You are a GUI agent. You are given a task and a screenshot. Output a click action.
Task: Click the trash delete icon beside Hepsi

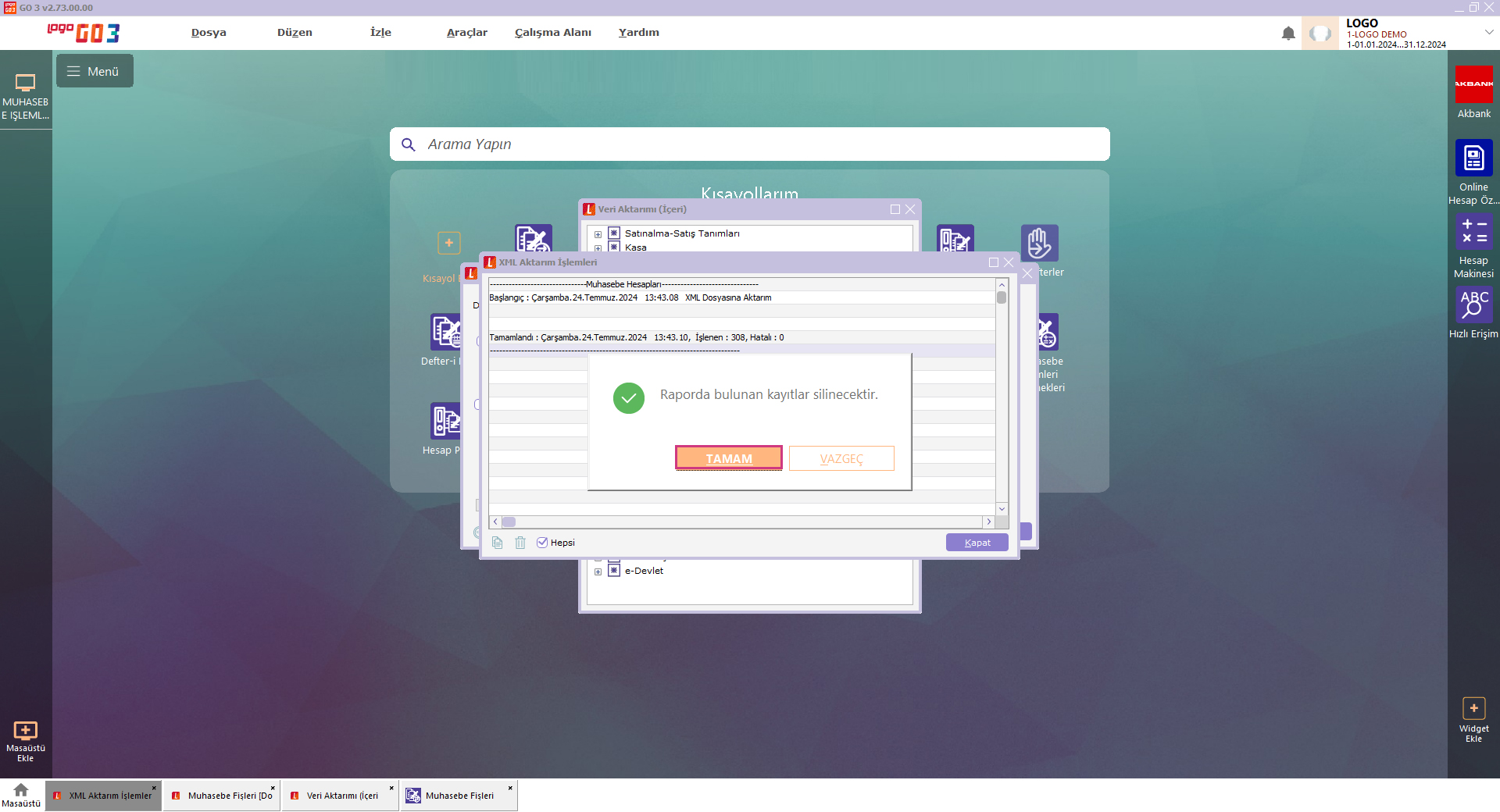(520, 543)
